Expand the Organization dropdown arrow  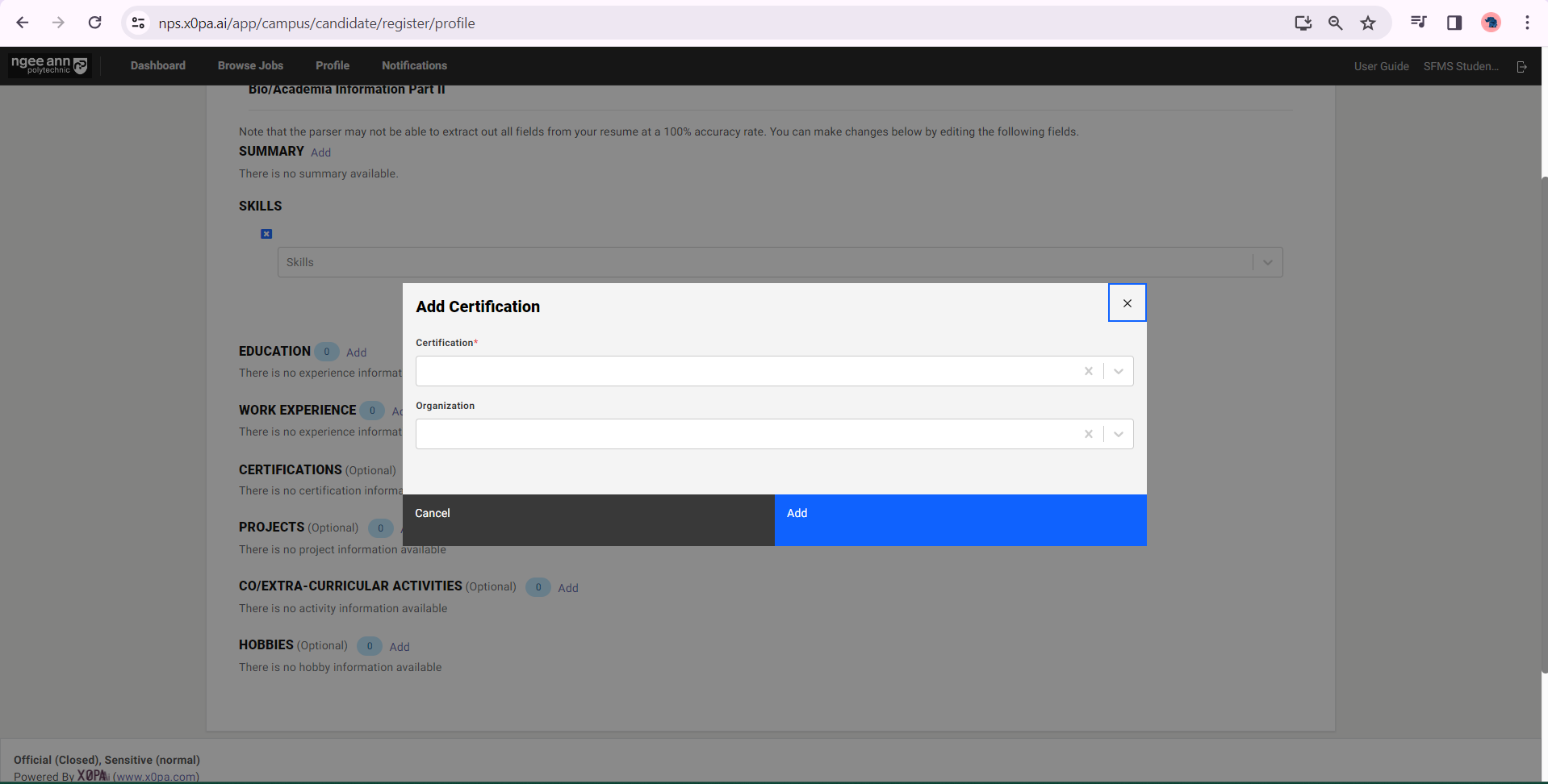[1119, 434]
